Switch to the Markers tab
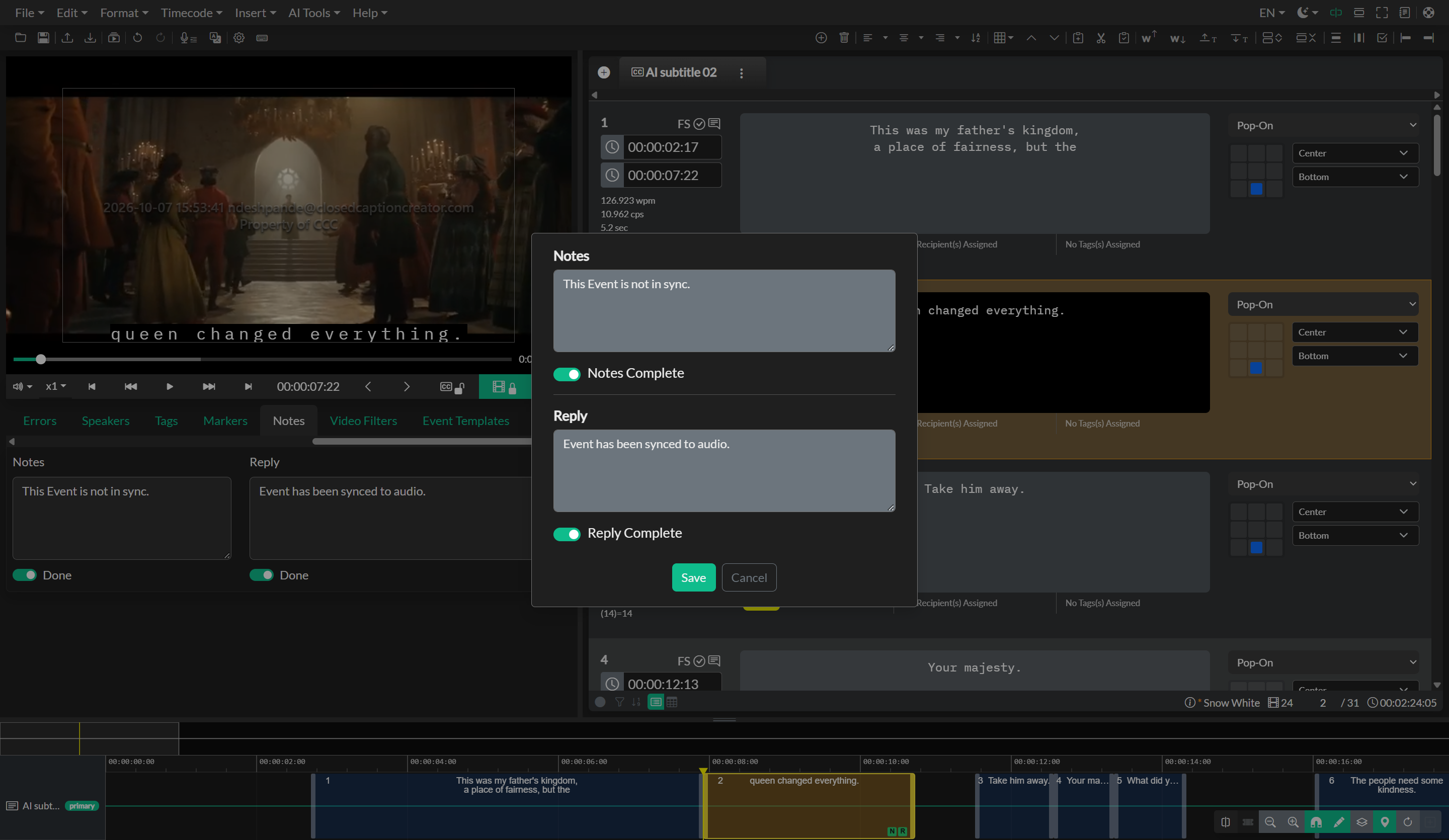The width and height of the screenshot is (1449, 840). (x=225, y=421)
